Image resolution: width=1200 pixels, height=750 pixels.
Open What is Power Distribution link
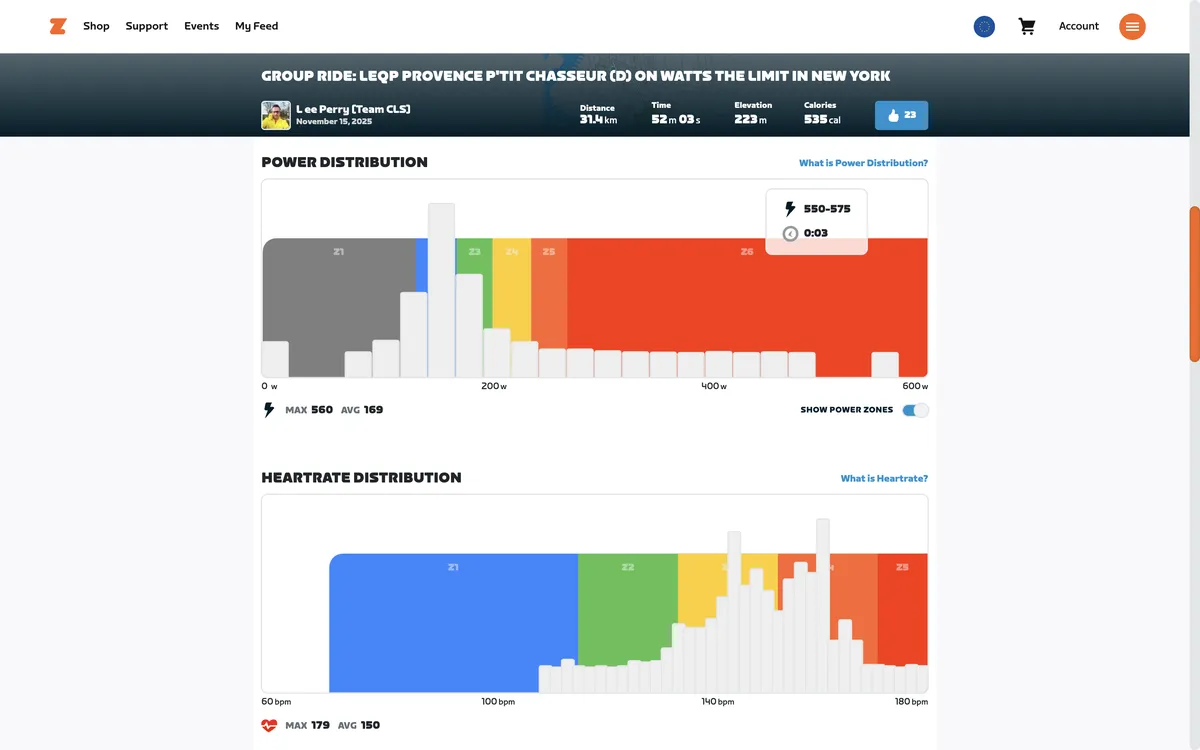coord(863,163)
